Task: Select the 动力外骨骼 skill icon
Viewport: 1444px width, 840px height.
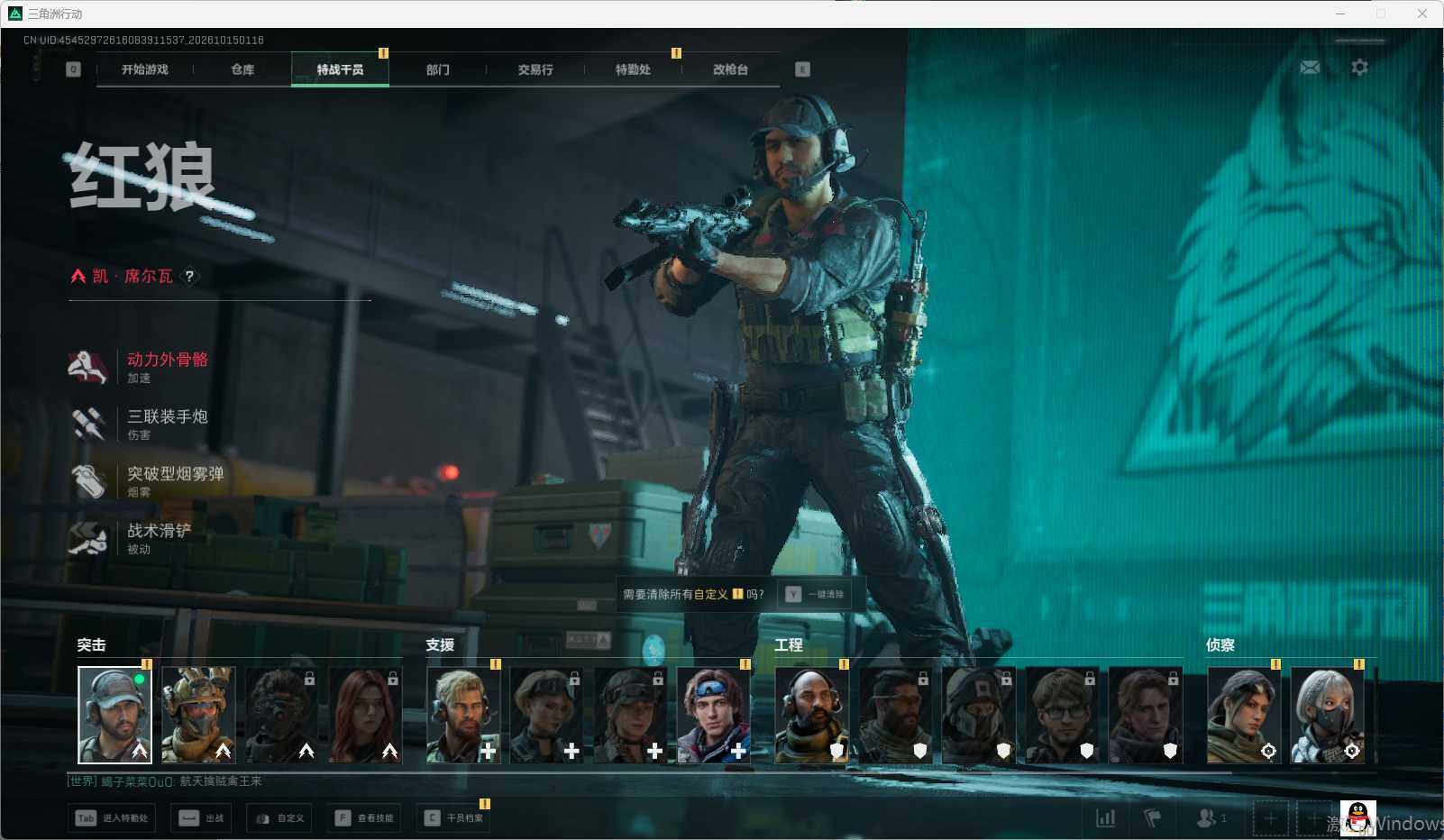Action: (x=88, y=367)
